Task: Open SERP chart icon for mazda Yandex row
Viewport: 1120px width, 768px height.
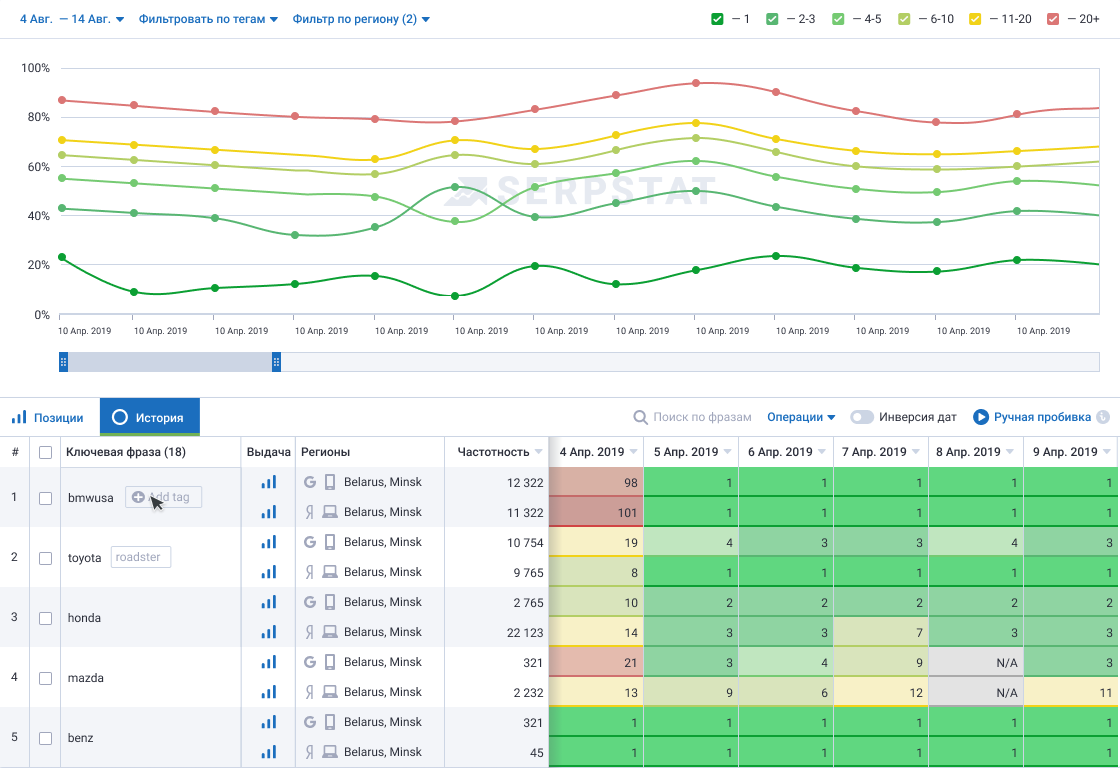Action: (269, 692)
